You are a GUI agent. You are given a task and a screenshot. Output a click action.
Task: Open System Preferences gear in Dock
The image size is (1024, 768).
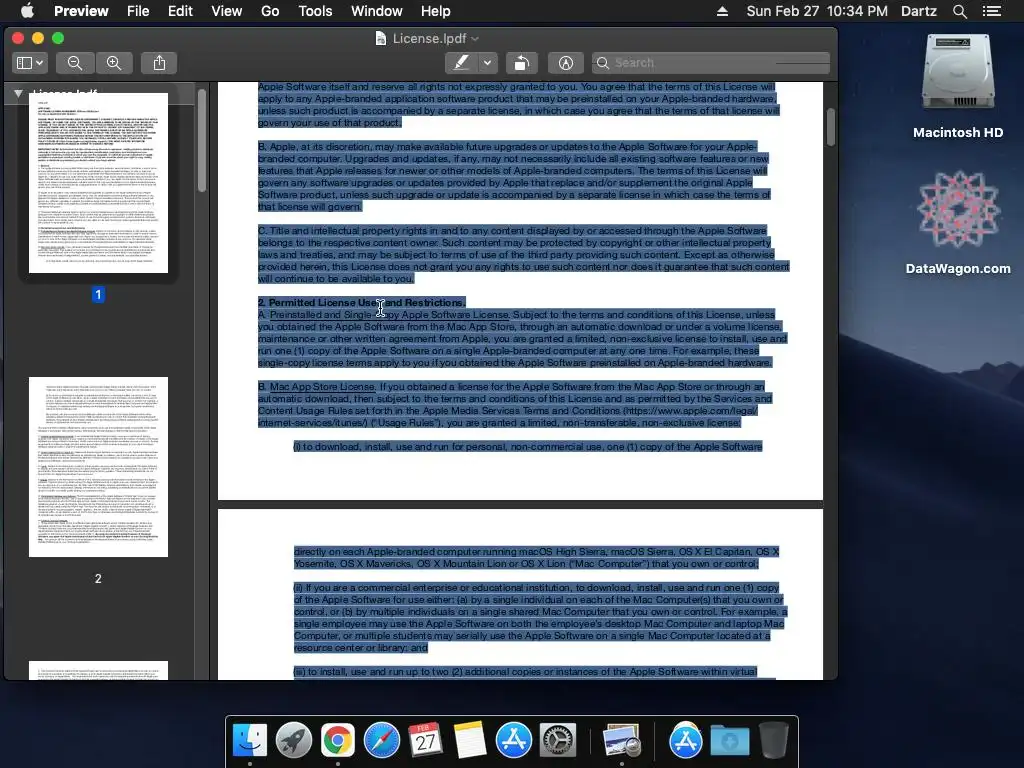click(557, 740)
